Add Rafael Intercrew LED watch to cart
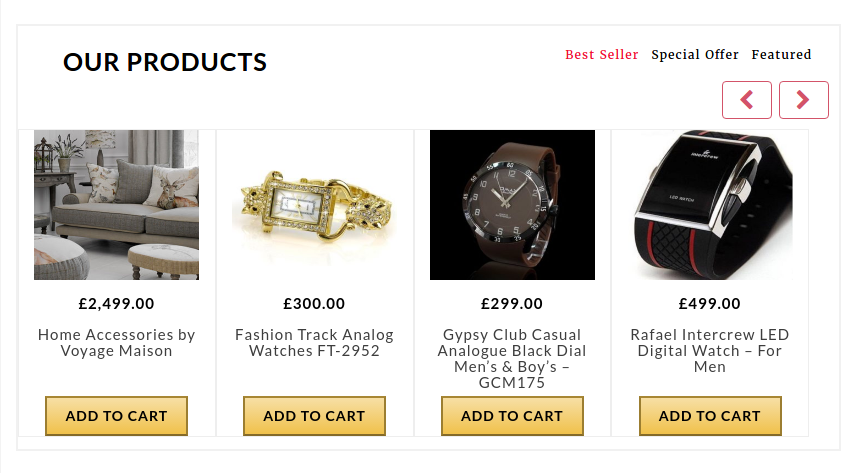The image size is (862, 473). coord(710,416)
